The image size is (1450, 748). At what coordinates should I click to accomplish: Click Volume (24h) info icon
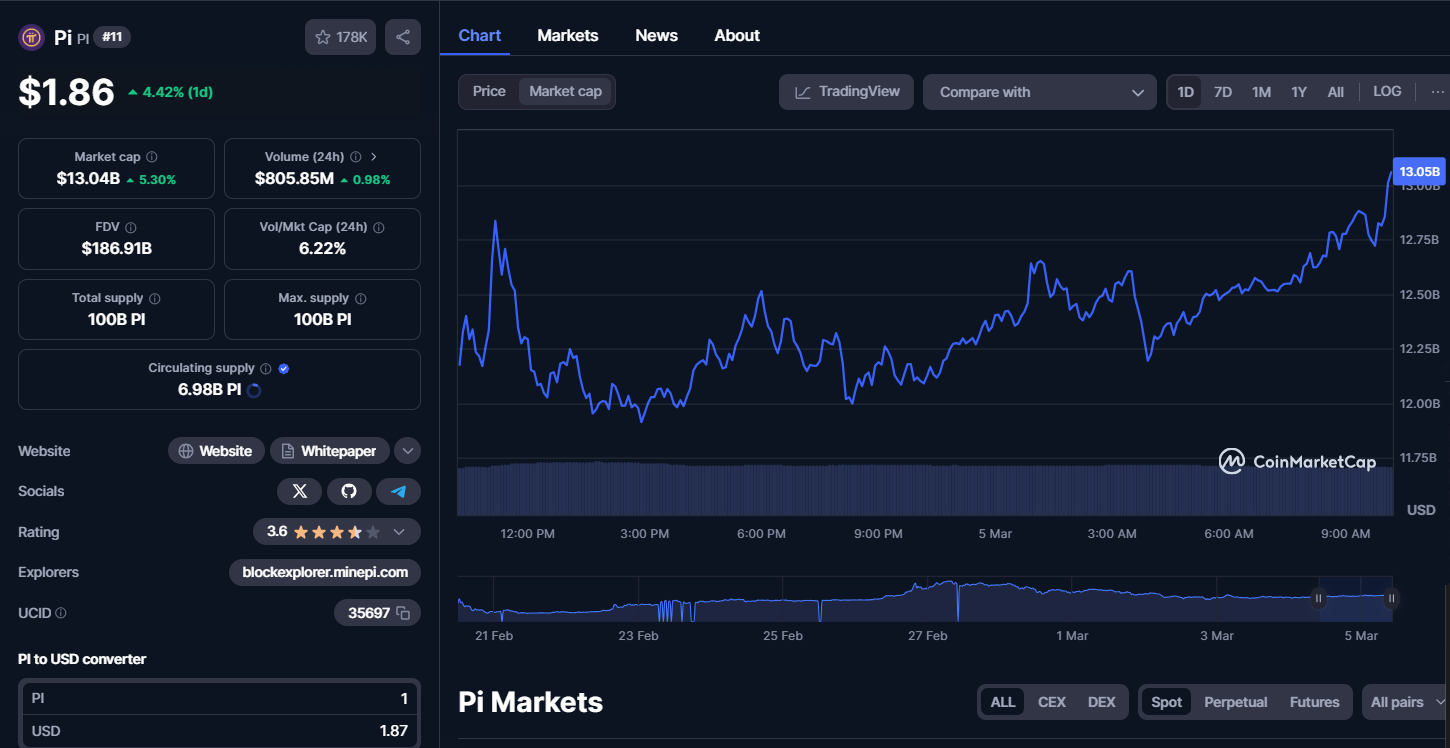point(355,157)
